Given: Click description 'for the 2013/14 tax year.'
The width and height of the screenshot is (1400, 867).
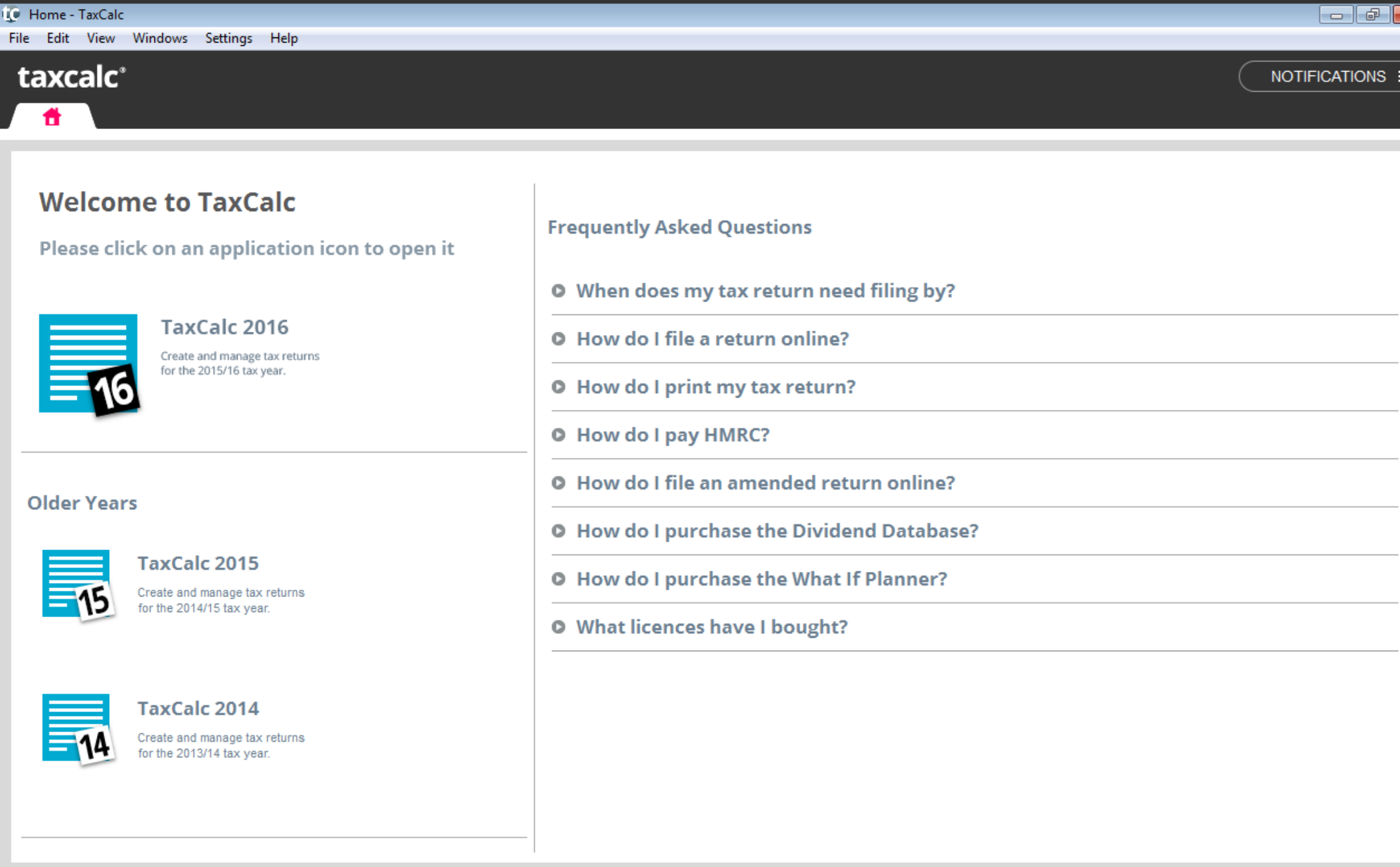Looking at the screenshot, I should [x=203, y=753].
